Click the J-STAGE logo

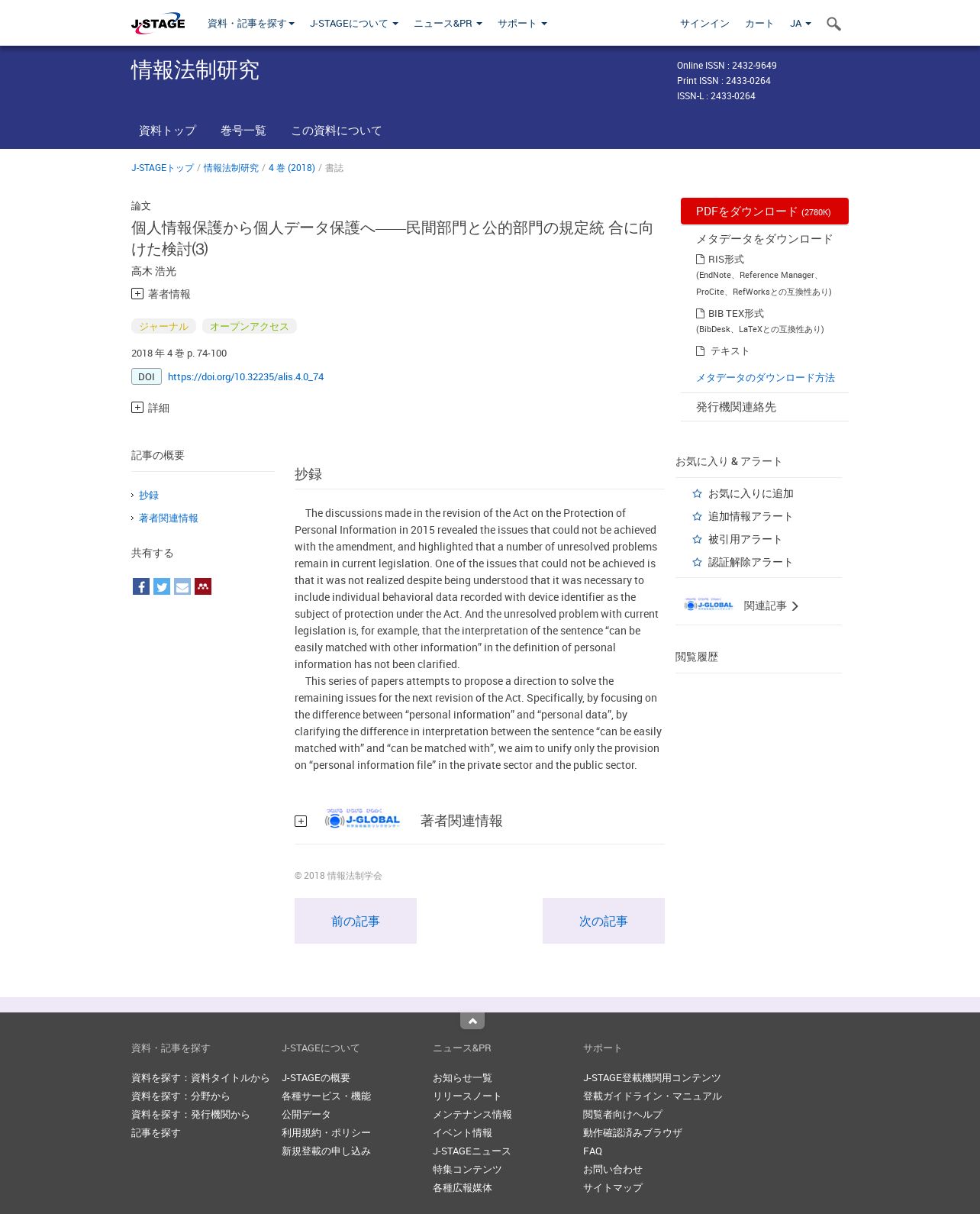coord(158,24)
